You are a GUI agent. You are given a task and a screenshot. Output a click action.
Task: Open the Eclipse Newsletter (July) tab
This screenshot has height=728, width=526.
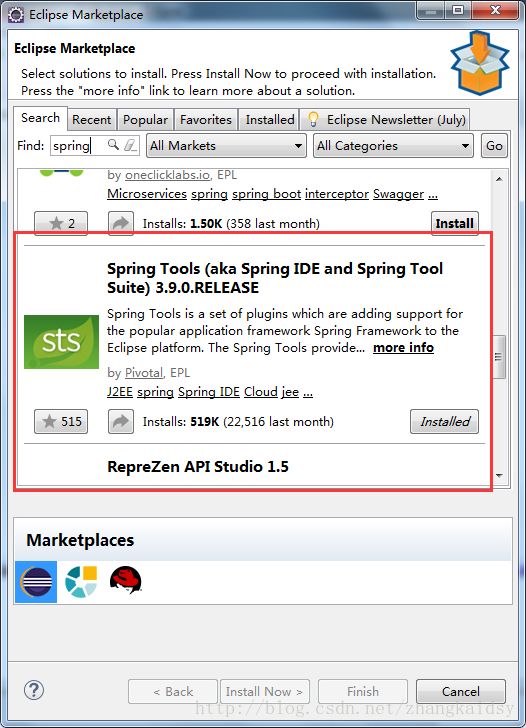385,120
